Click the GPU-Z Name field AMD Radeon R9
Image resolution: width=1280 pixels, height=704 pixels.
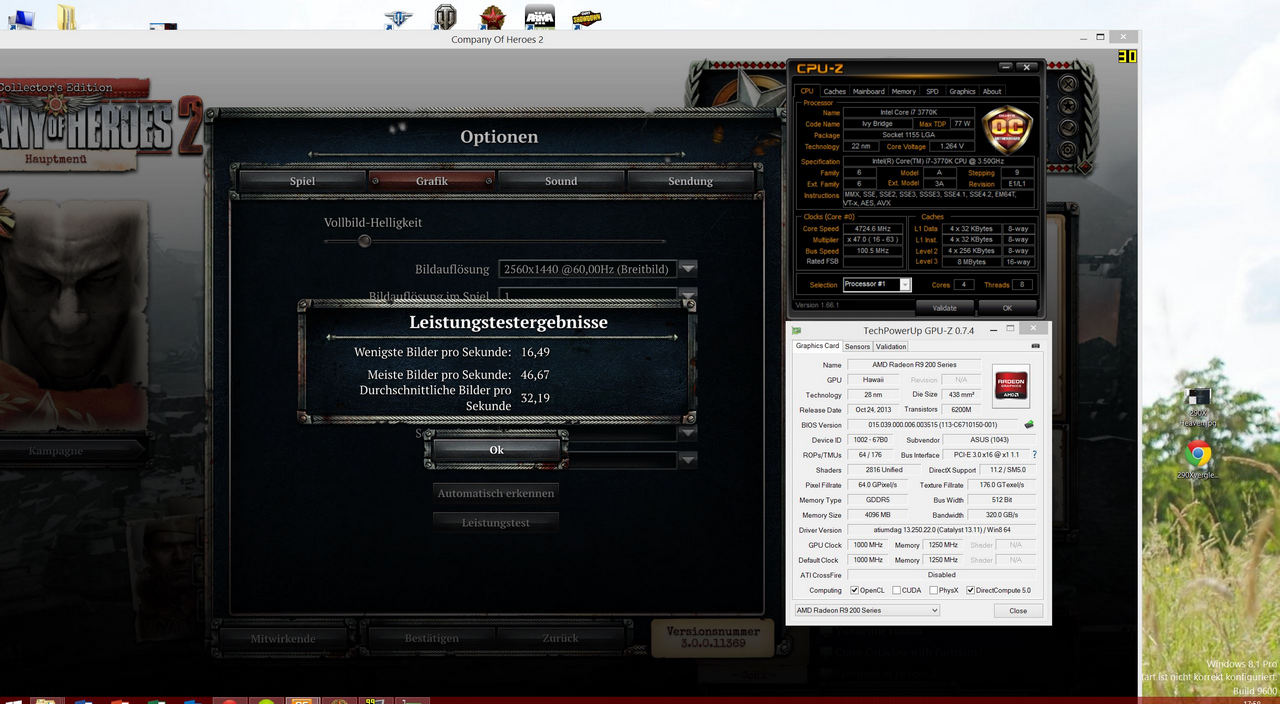[x=912, y=365]
